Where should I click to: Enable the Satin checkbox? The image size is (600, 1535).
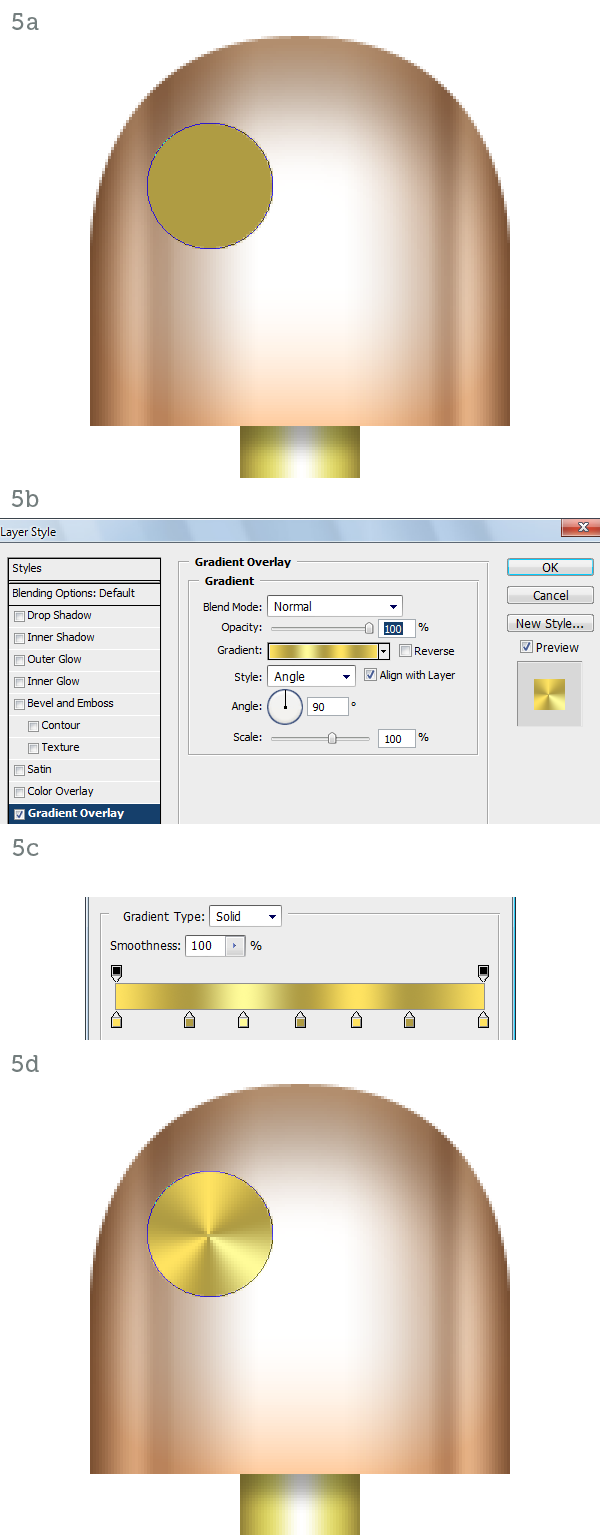pyautogui.click(x=19, y=770)
